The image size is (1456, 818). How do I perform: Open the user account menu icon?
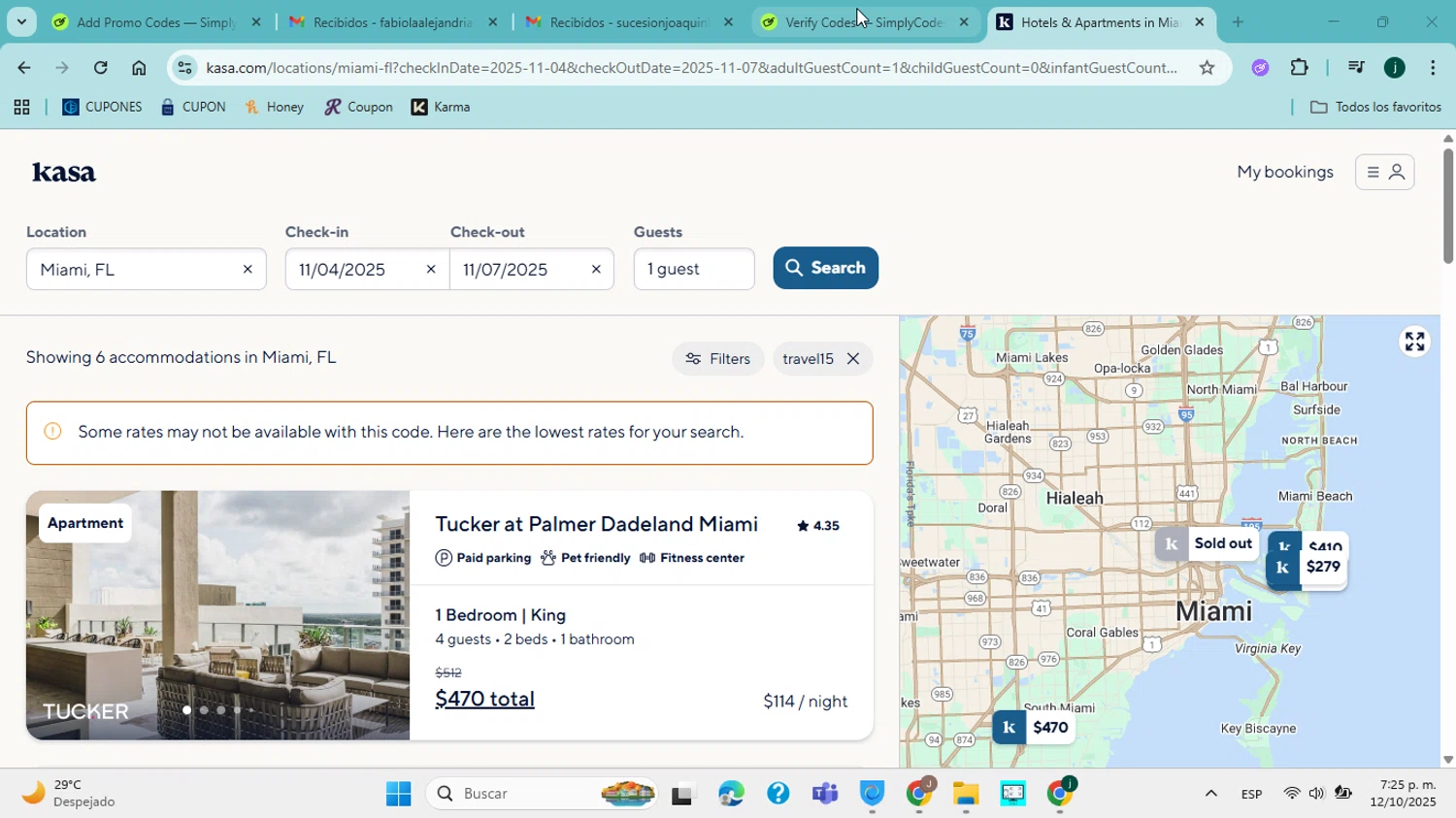[1385, 173]
